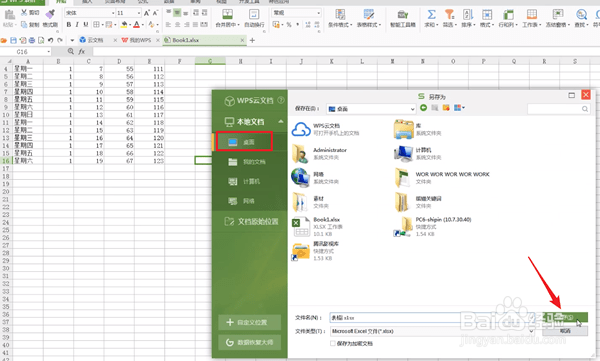Click the 查找 magnifier icon

[x=581, y=15]
